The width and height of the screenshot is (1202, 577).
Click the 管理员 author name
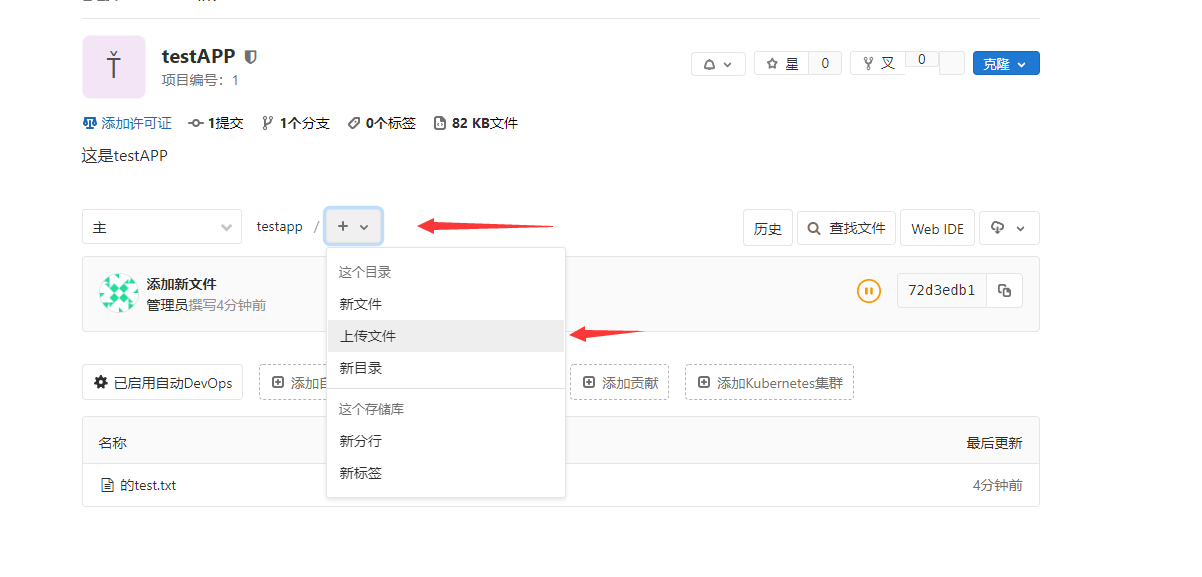pyautogui.click(x=167, y=305)
